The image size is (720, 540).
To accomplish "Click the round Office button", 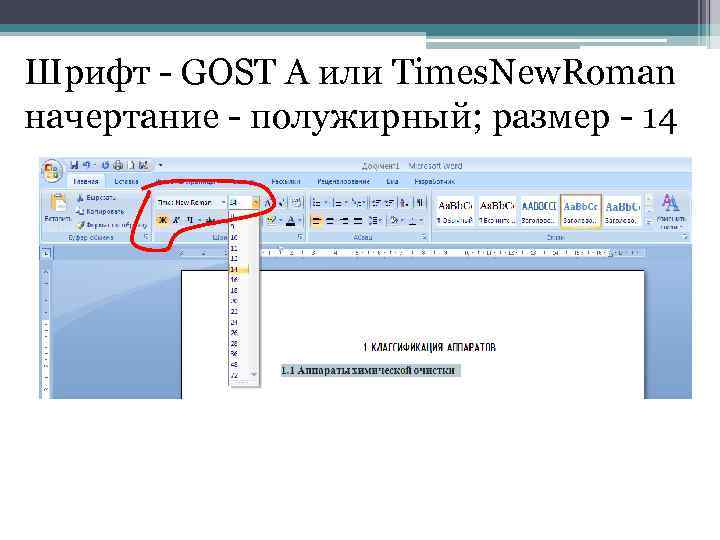I will pyautogui.click(x=52, y=171).
